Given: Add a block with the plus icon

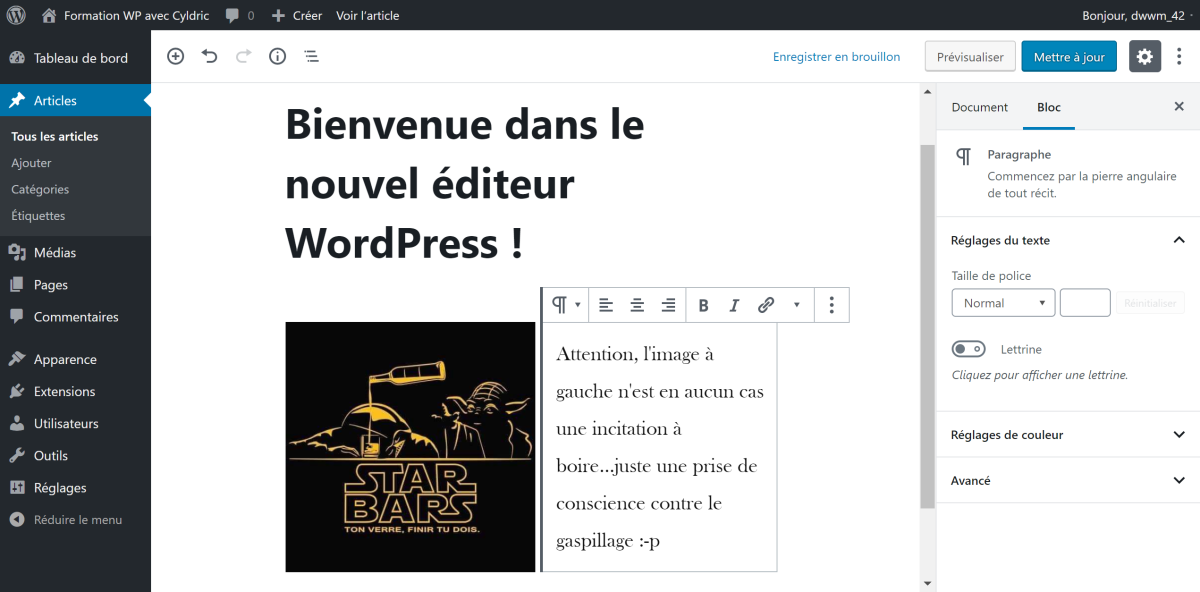Looking at the screenshot, I should [175, 56].
